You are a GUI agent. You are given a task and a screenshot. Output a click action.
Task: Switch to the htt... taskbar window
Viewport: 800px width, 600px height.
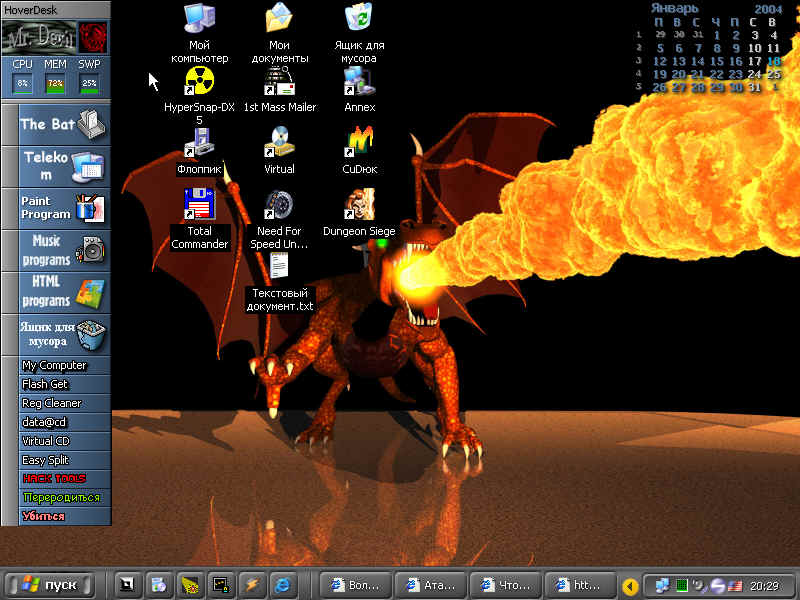point(581,585)
